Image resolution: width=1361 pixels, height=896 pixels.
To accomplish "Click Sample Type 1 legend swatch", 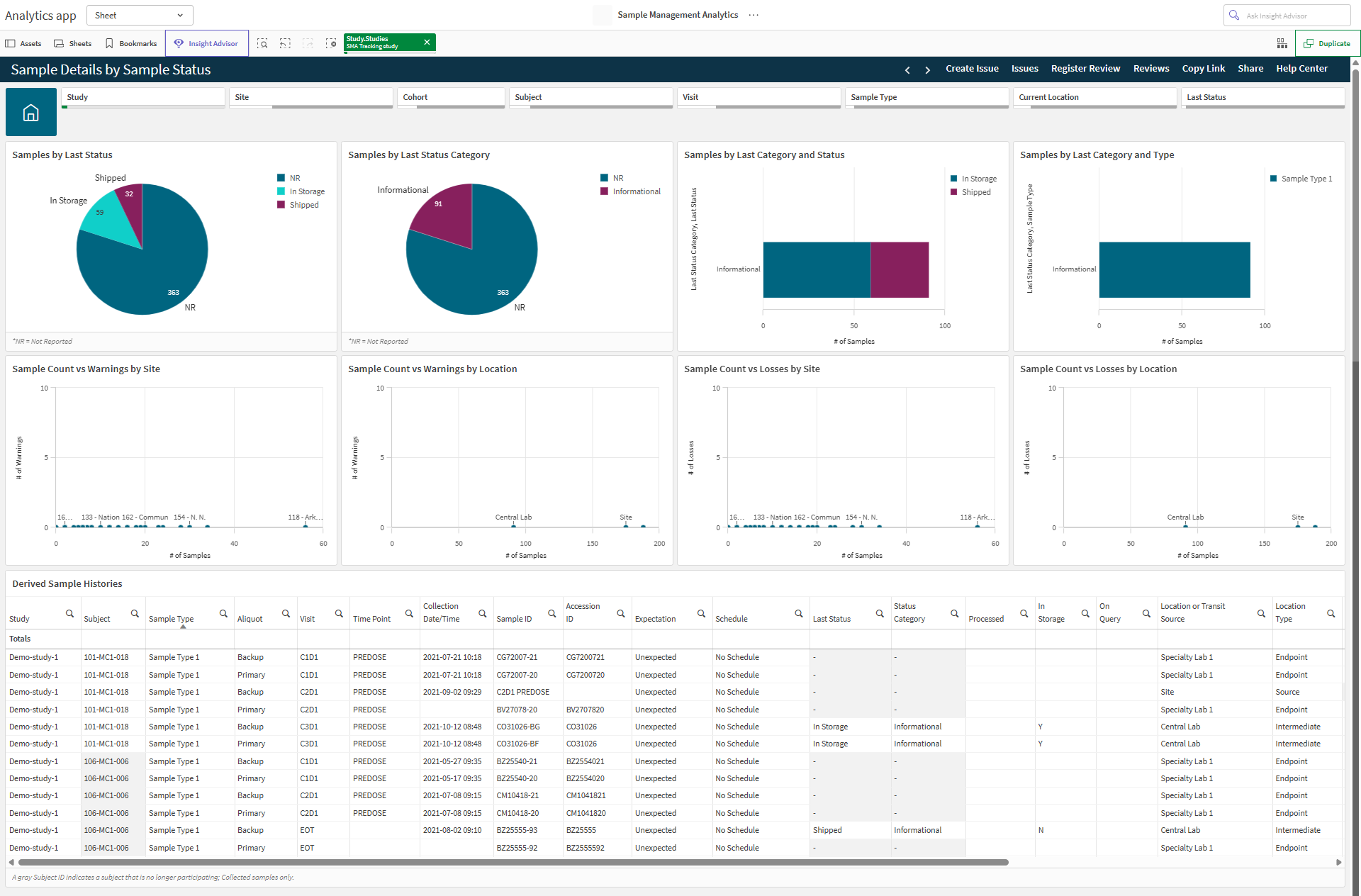I will click(x=1274, y=179).
